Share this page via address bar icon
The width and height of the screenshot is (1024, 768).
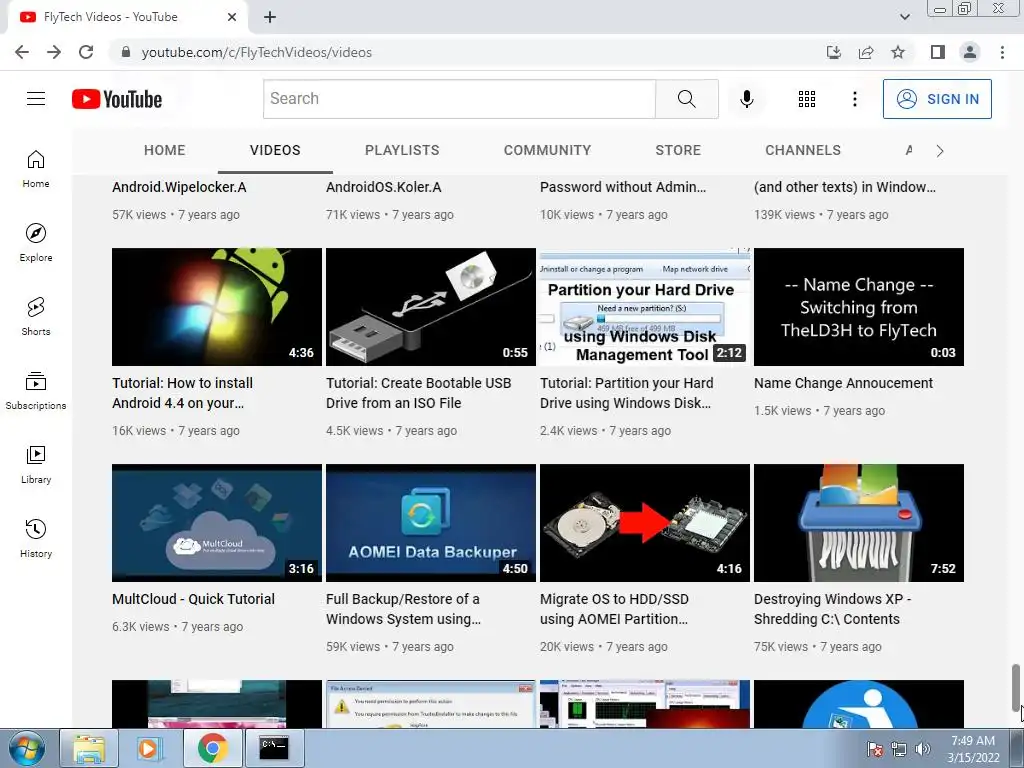[x=866, y=52]
